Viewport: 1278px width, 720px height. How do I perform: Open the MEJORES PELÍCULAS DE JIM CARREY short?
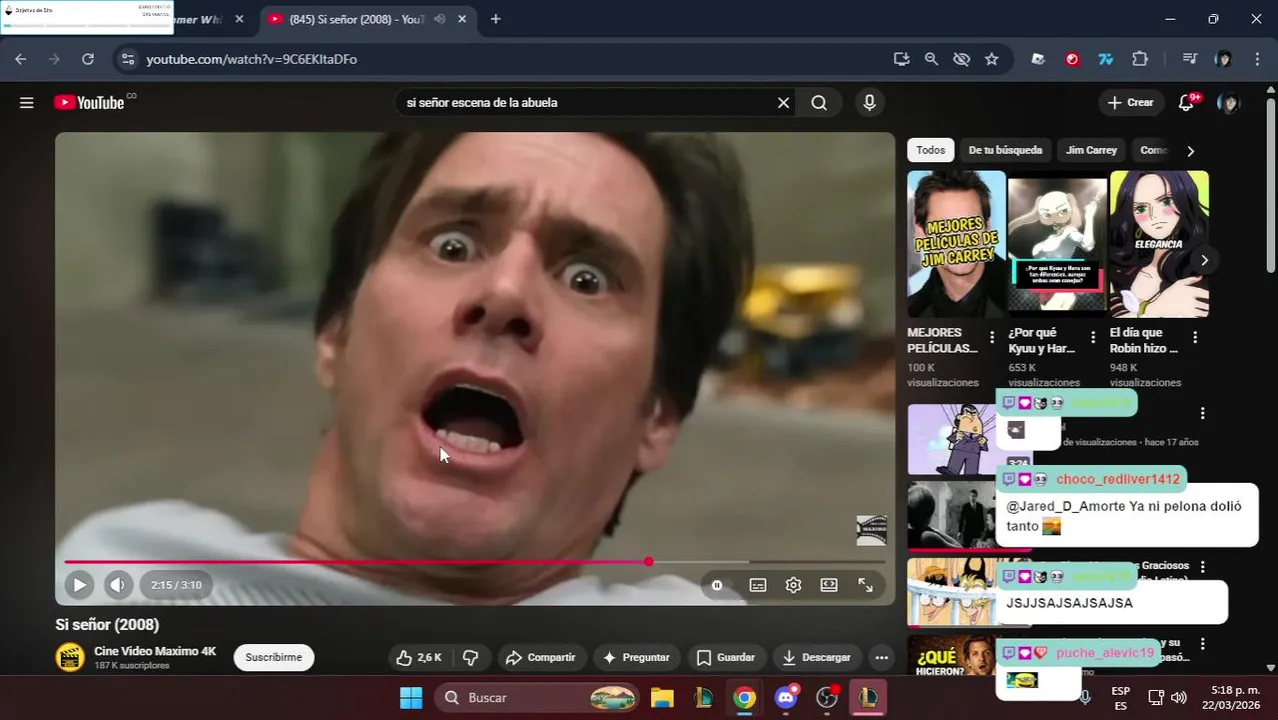pos(956,244)
